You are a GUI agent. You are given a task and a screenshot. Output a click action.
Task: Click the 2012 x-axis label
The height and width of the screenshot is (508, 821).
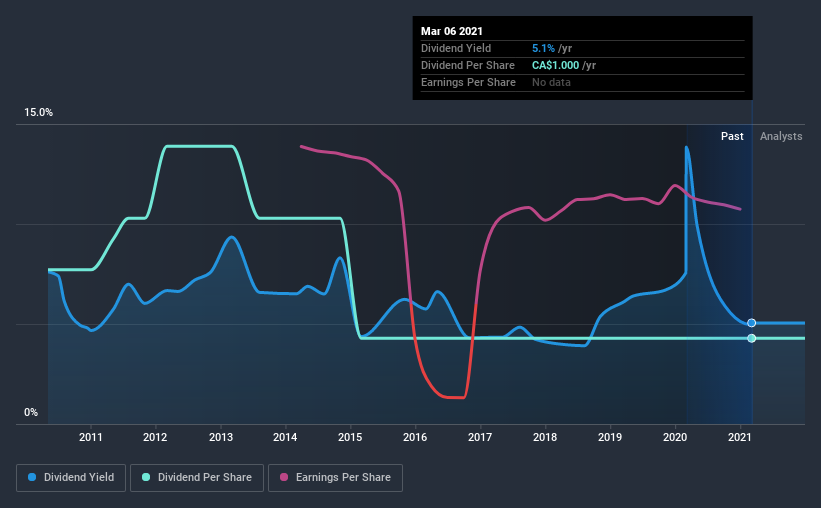click(155, 437)
